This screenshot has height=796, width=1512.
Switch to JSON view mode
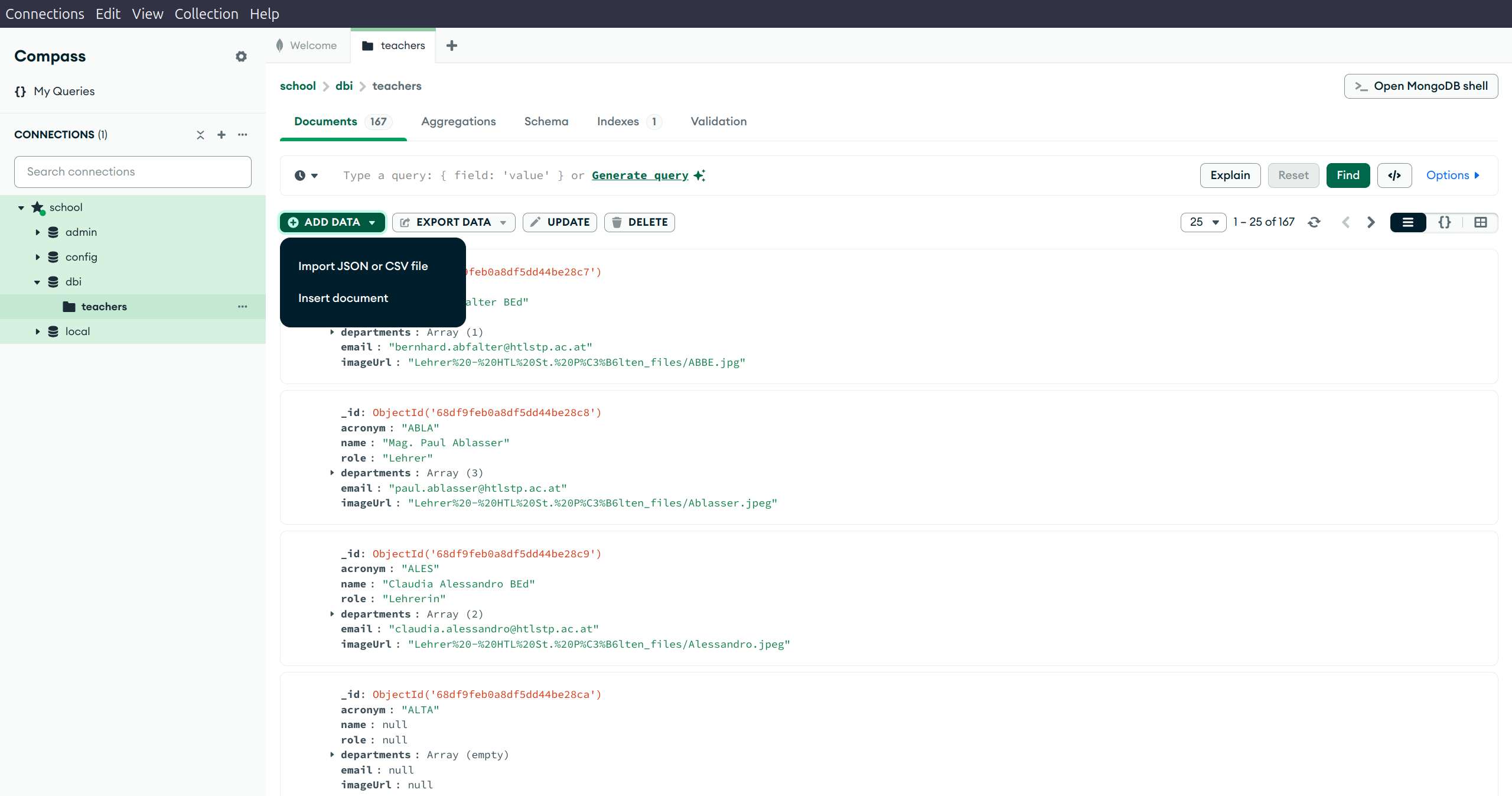pos(1444,222)
